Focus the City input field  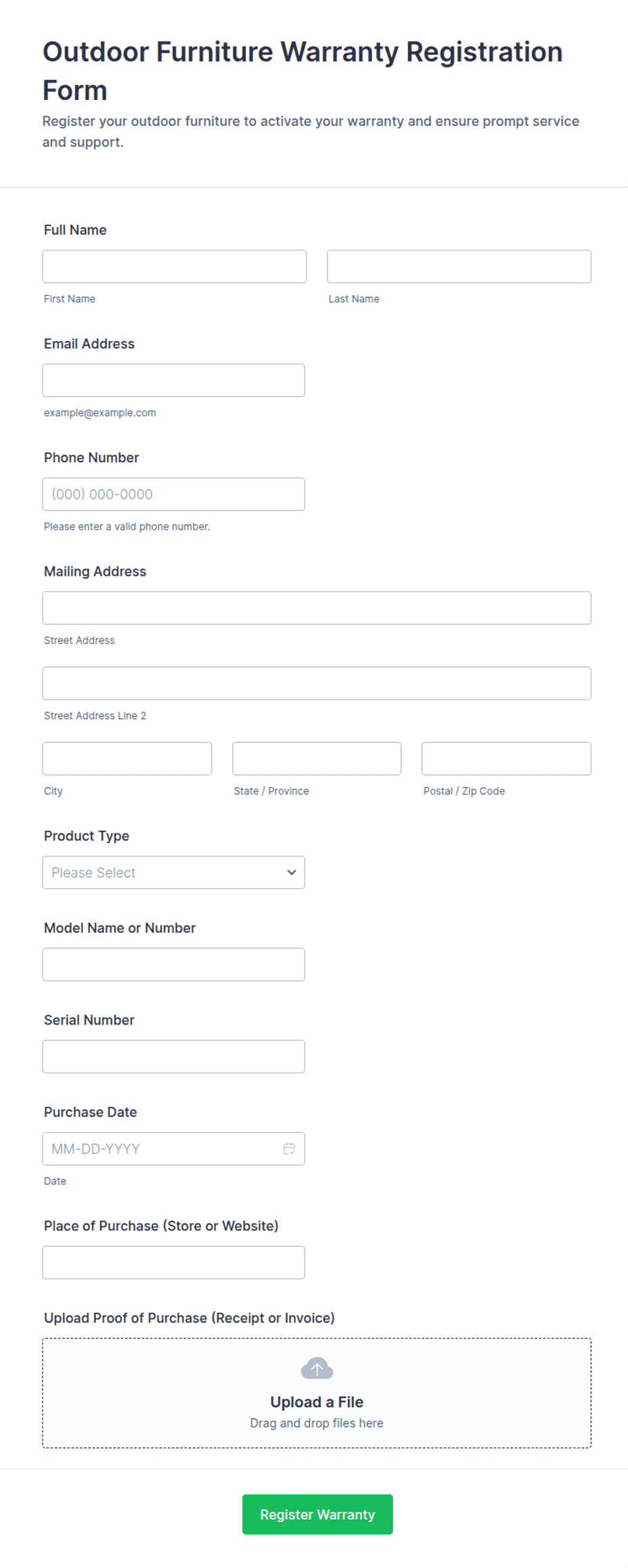pyautogui.click(x=127, y=759)
